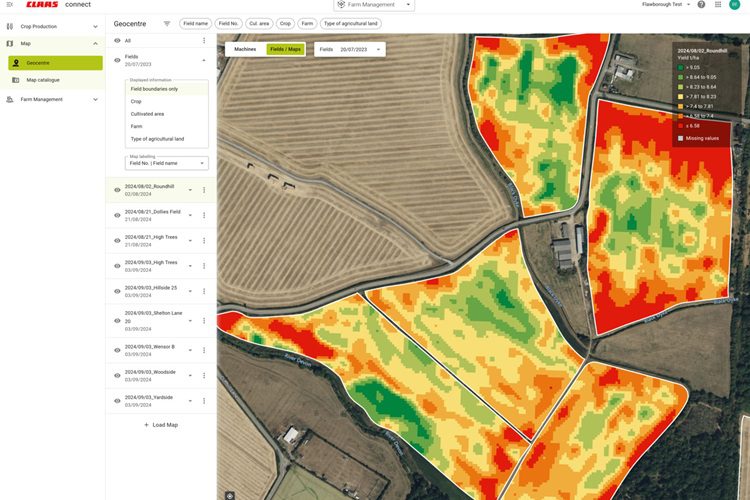Click the Field name filter chip
This screenshot has height=500, width=750.
[x=195, y=23]
